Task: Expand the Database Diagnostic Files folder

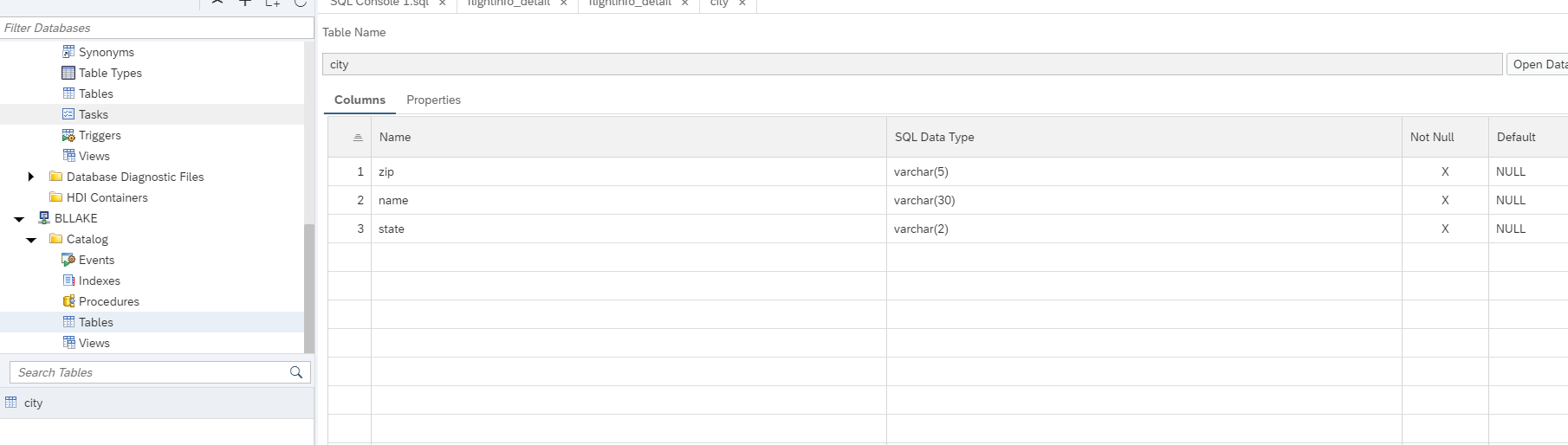Action: point(31,177)
